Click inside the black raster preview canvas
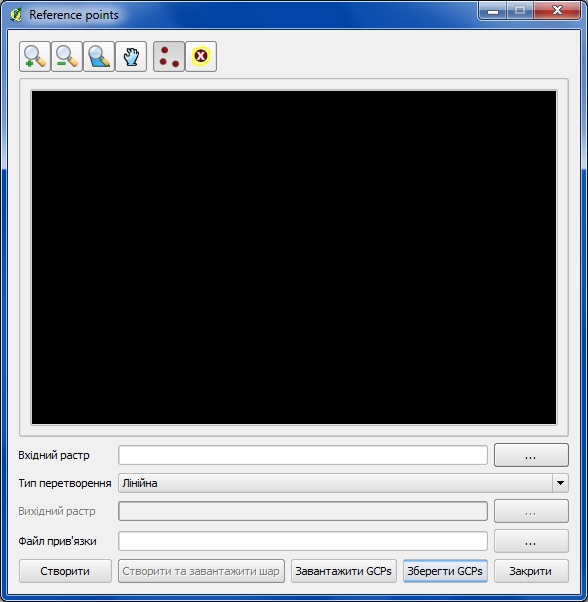 pos(294,257)
